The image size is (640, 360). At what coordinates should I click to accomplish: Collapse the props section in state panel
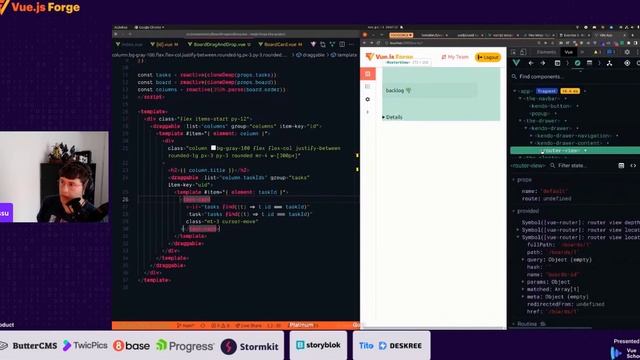click(x=514, y=180)
